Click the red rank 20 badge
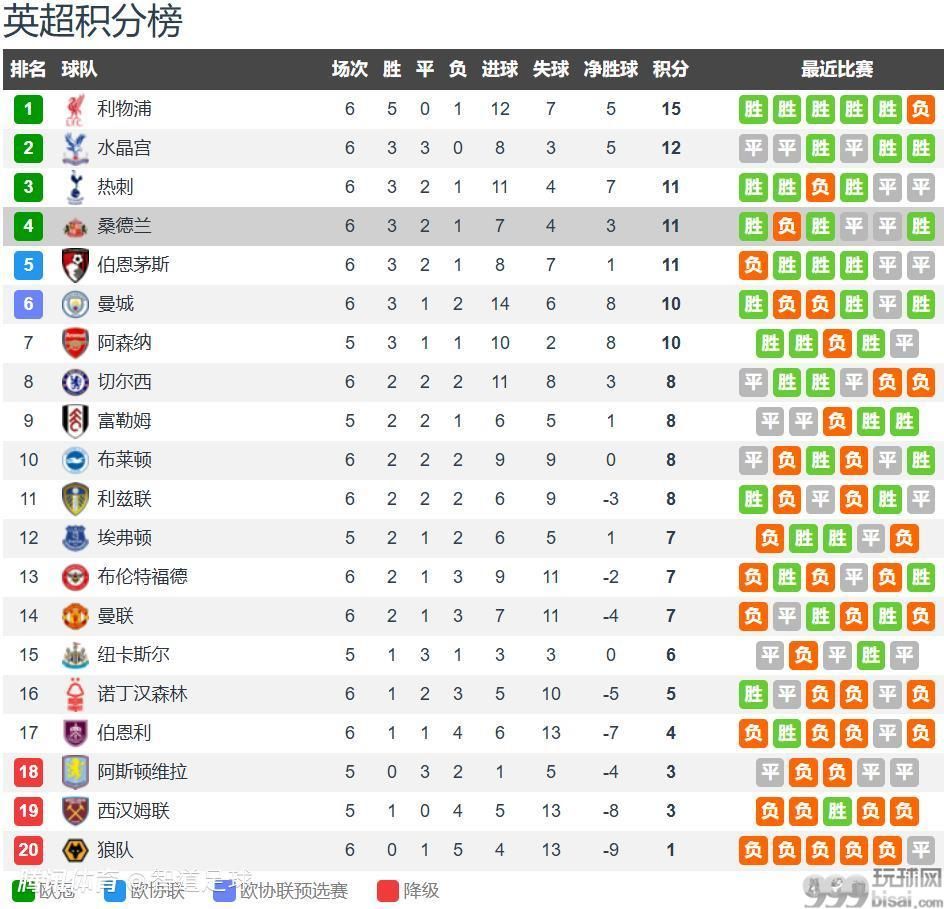The height and width of the screenshot is (909, 944). coord(28,850)
